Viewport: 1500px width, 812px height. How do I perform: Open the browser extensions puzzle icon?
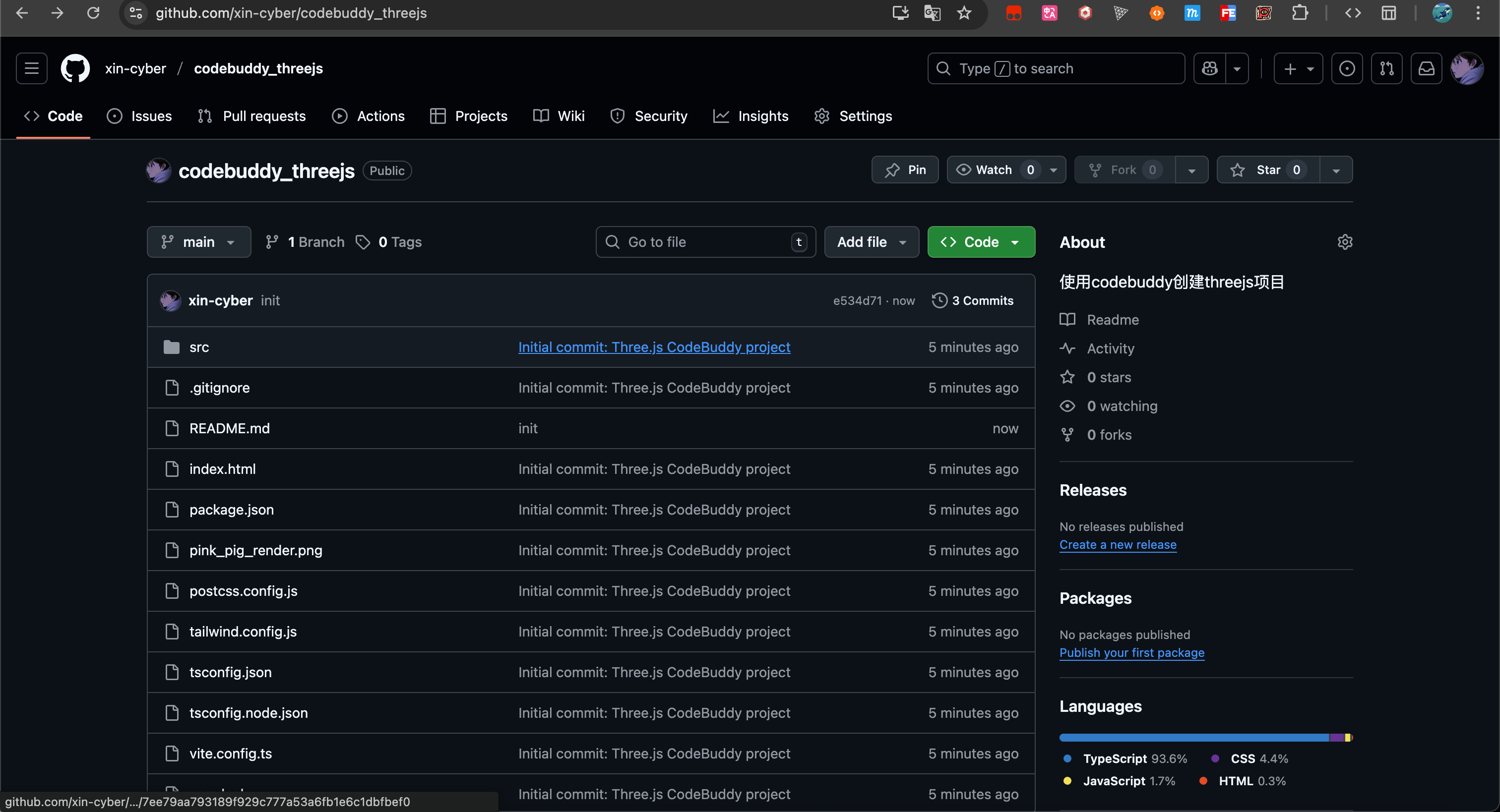tap(1300, 13)
